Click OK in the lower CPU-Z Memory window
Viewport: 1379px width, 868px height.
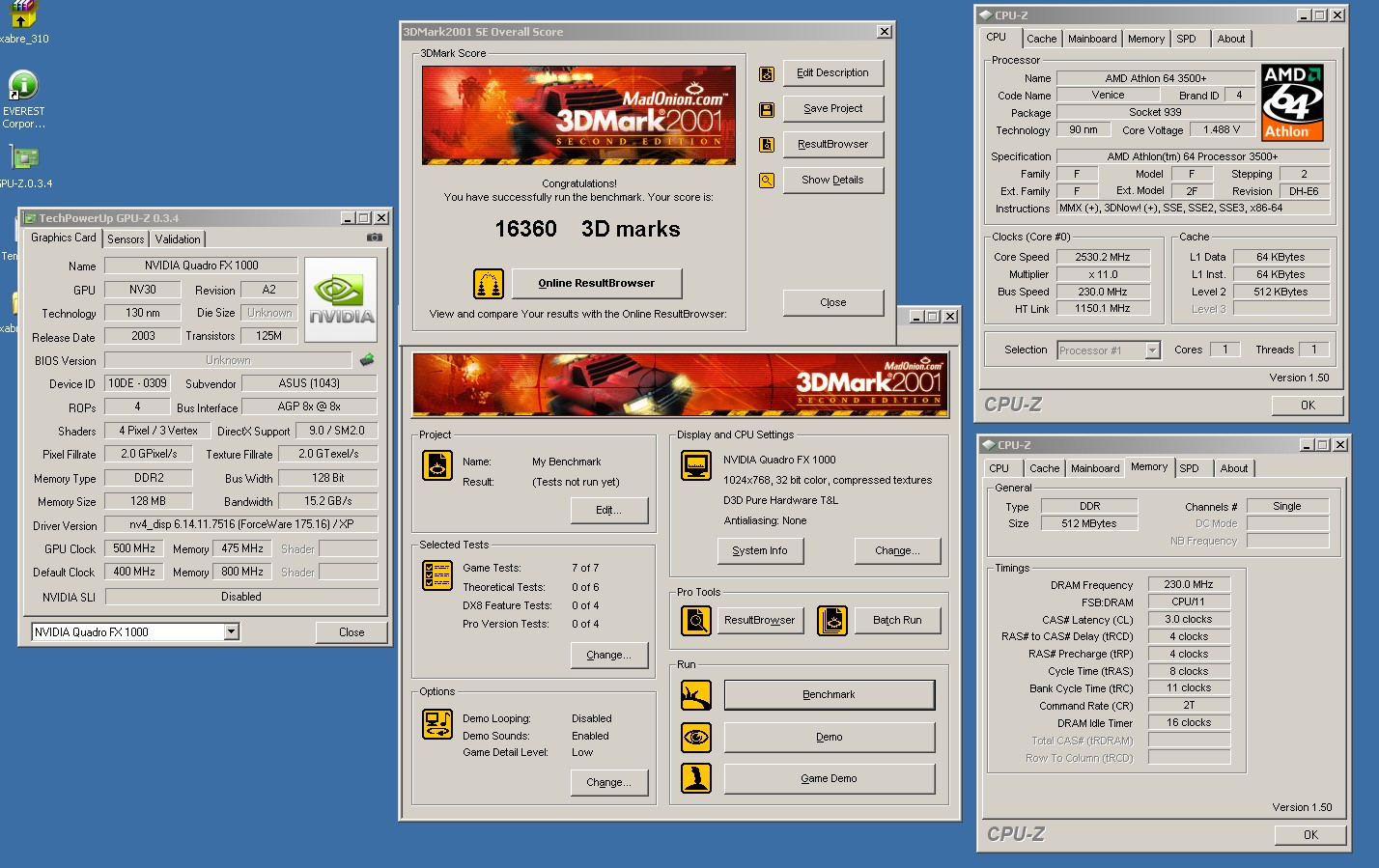[1310, 835]
